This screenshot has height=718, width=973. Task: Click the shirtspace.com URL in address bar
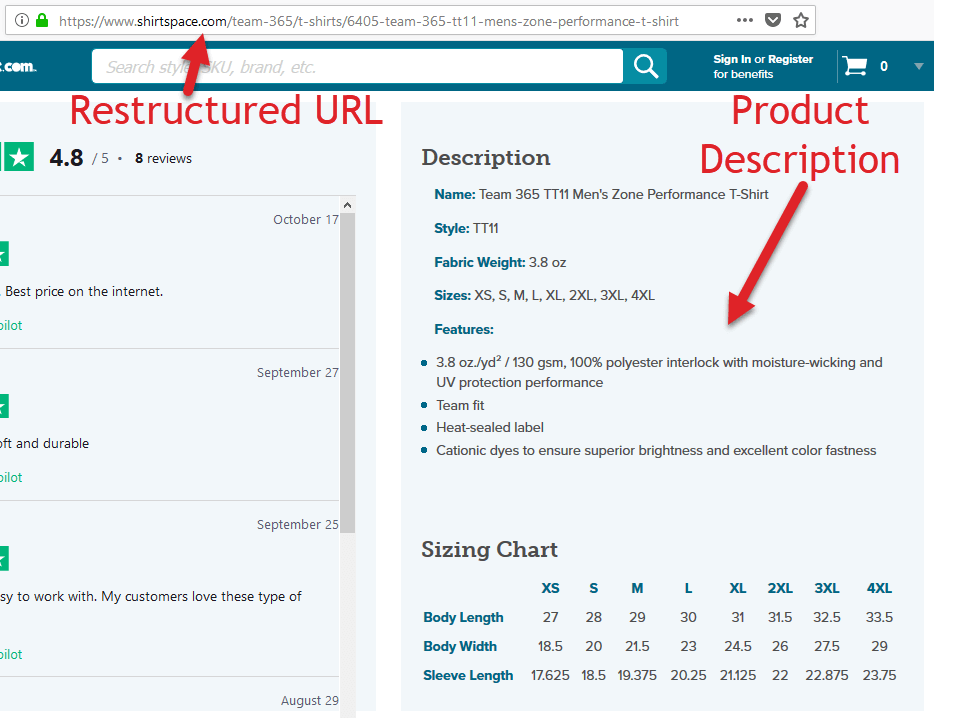pyautogui.click(x=369, y=21)
